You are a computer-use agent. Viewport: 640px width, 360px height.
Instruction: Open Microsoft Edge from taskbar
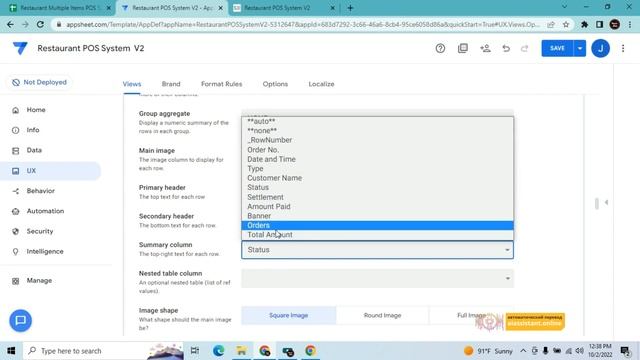point(218,351)
